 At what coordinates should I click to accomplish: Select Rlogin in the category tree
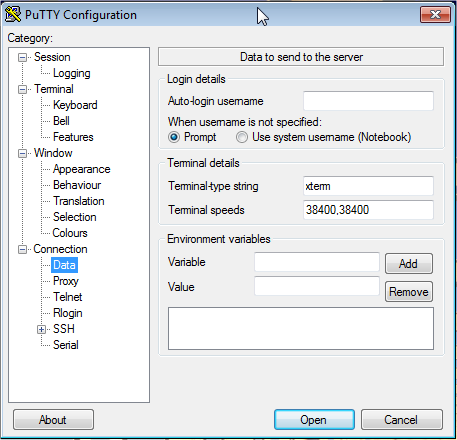tap(68, 313)
